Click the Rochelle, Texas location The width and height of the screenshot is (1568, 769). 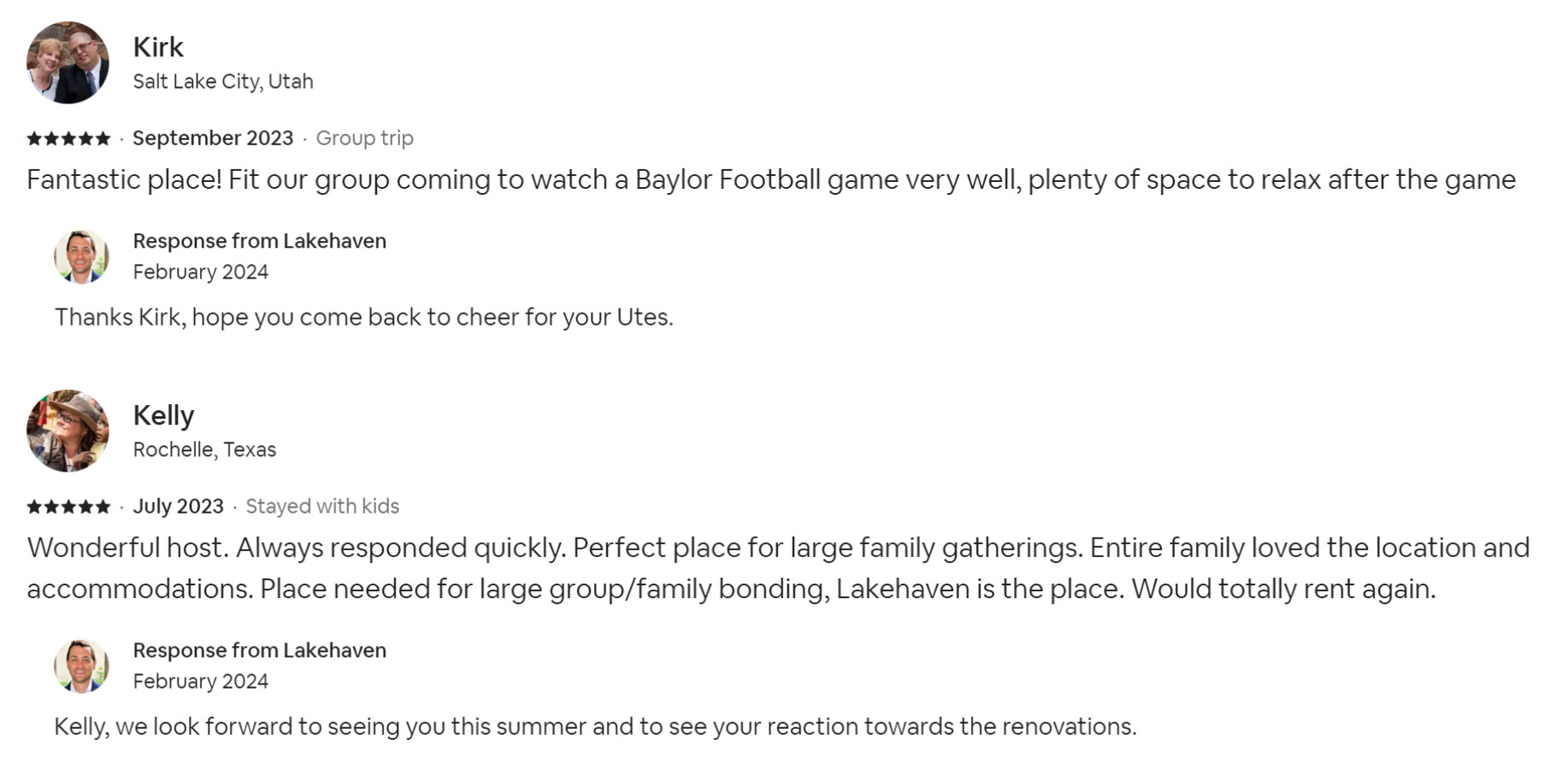[x=204, y=449]
